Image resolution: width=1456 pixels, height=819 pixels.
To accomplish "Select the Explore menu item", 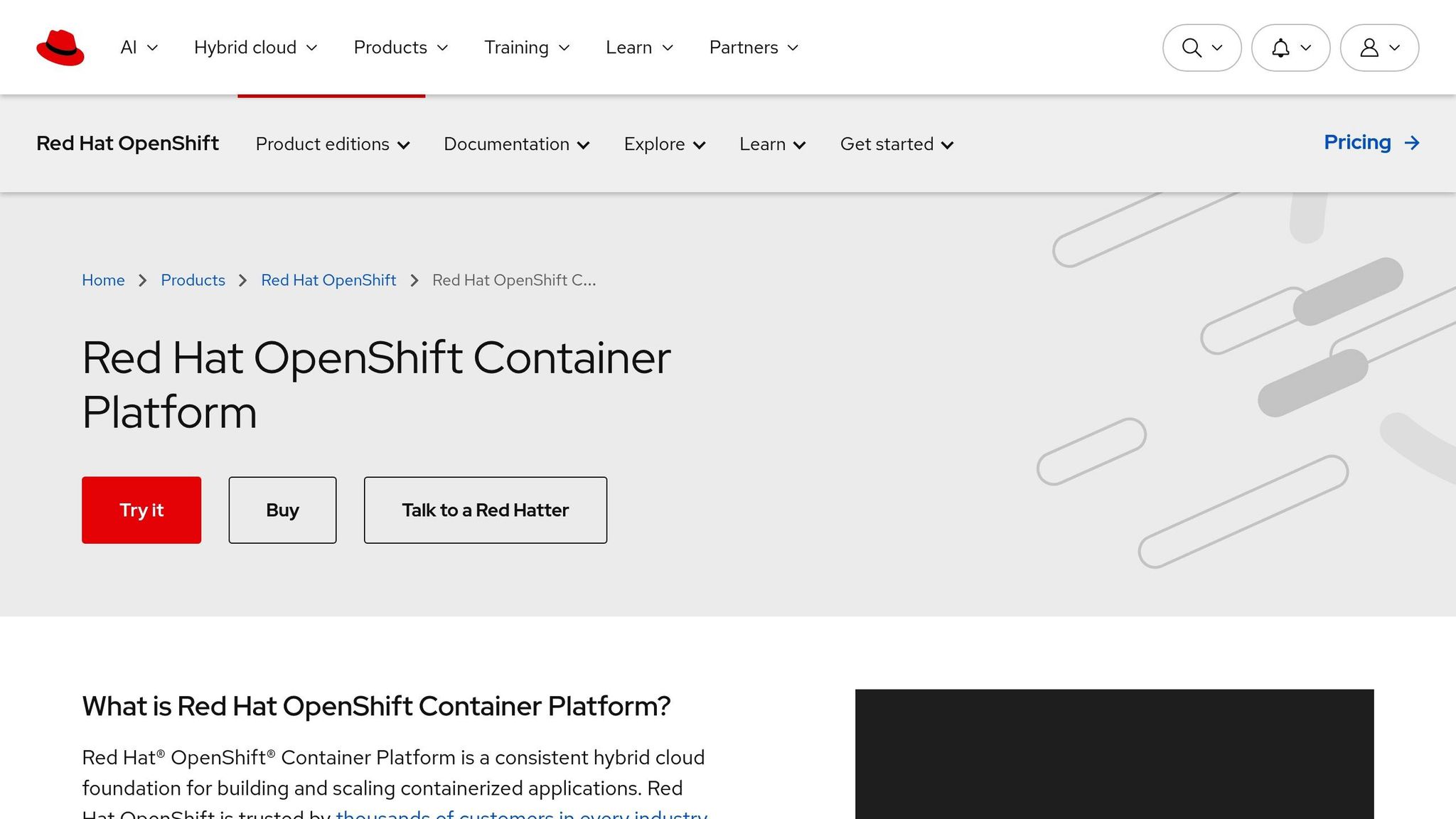I will coord(664,144).
